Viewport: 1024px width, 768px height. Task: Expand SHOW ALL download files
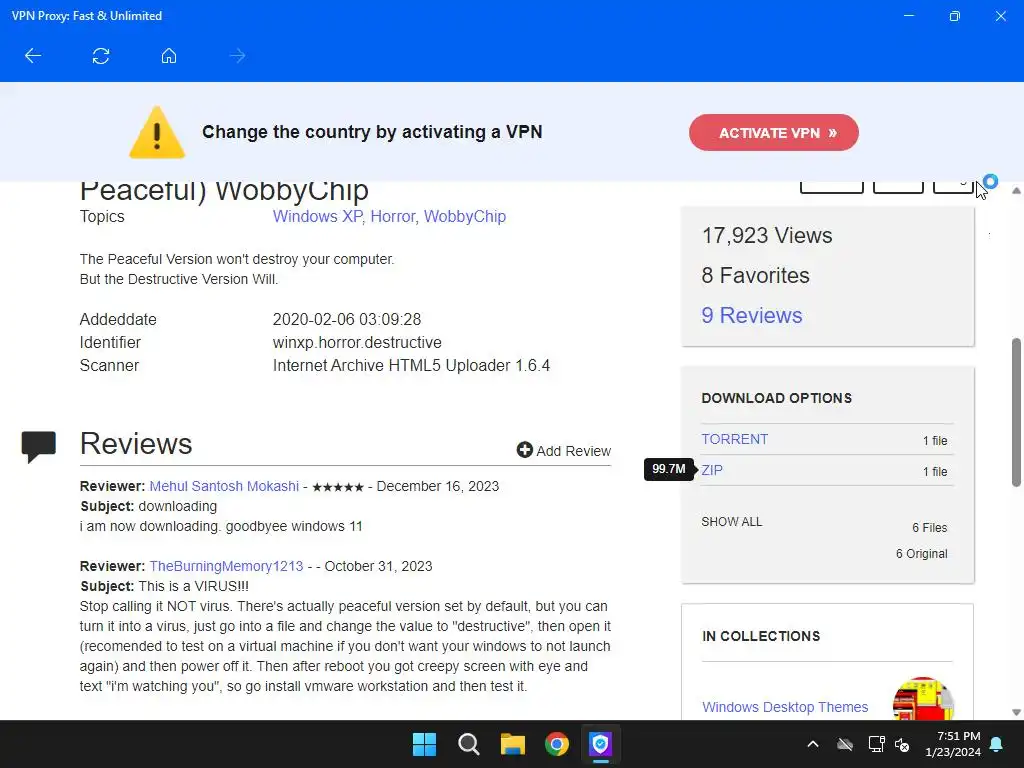click(x=731, y=522)
